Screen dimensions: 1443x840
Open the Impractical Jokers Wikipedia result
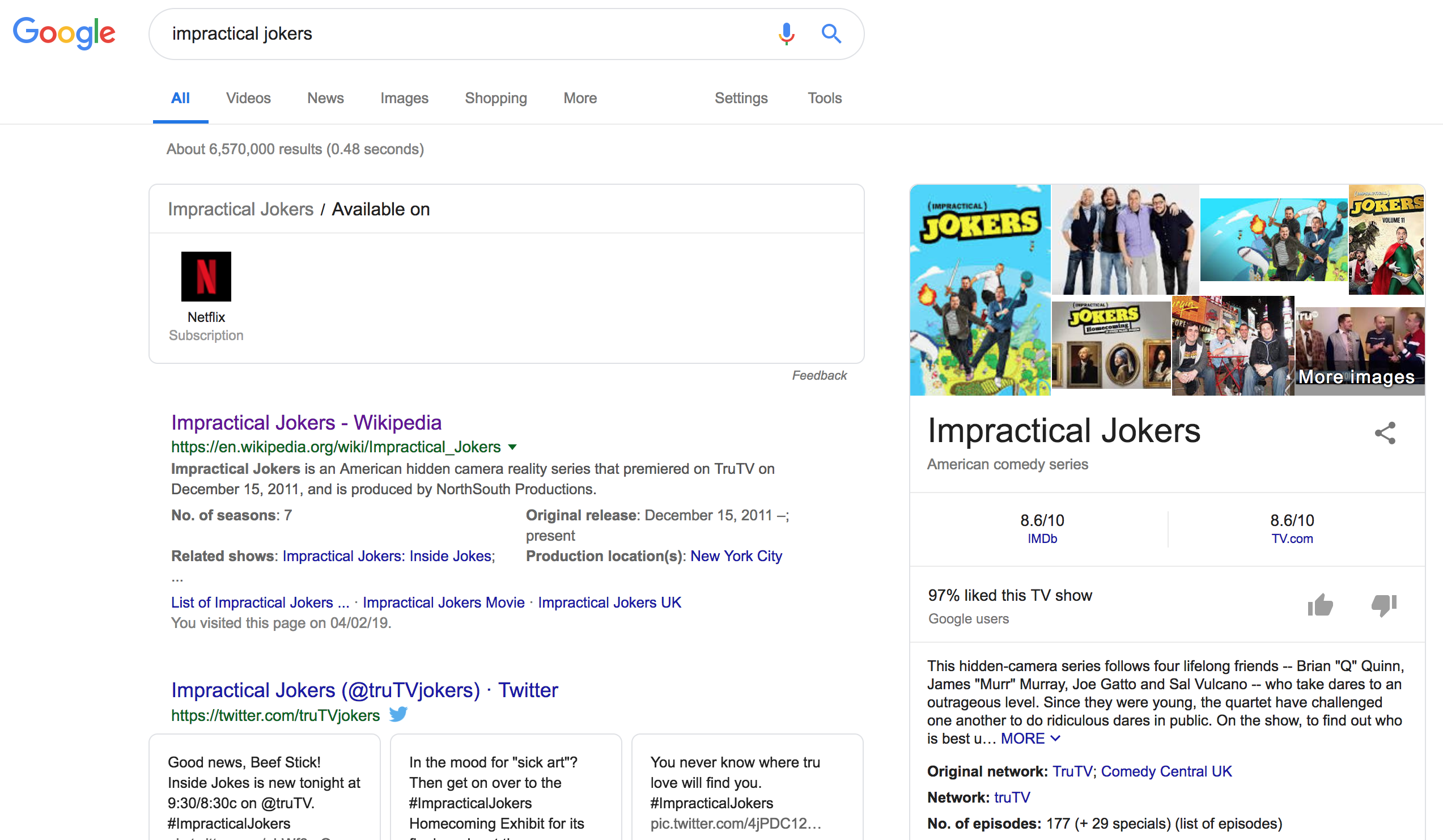(307, 423)
